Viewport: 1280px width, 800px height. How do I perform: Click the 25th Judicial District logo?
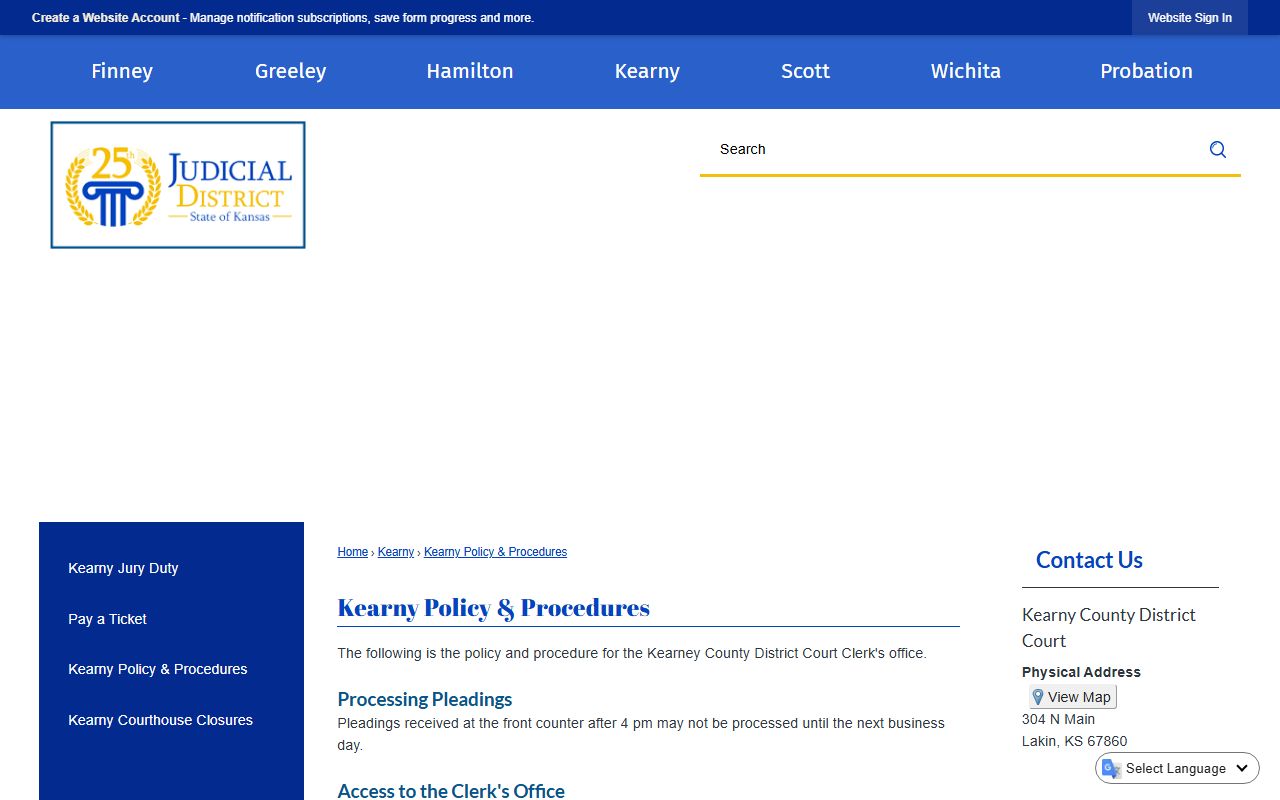click(178, 185)
